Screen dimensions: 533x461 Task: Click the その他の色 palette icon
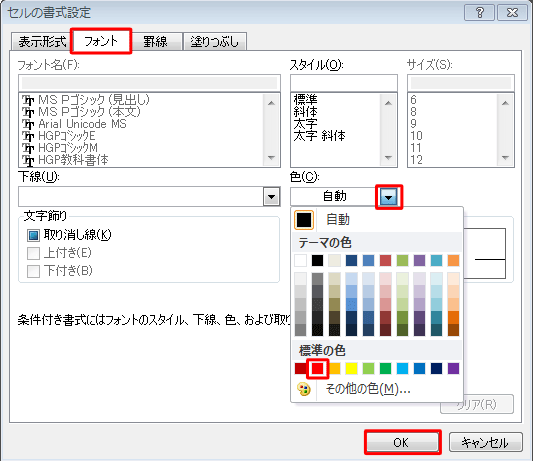click(304, 389)
